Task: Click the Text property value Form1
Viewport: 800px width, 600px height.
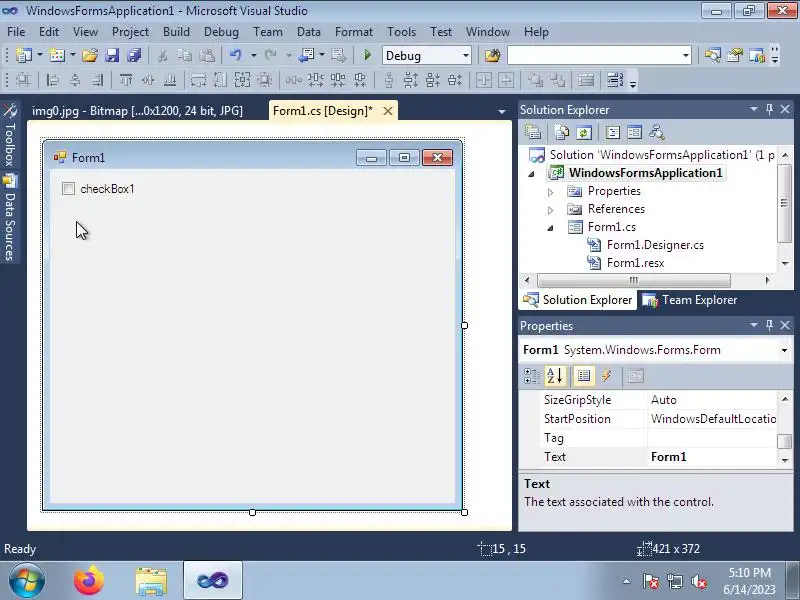Action: [712, 457]
